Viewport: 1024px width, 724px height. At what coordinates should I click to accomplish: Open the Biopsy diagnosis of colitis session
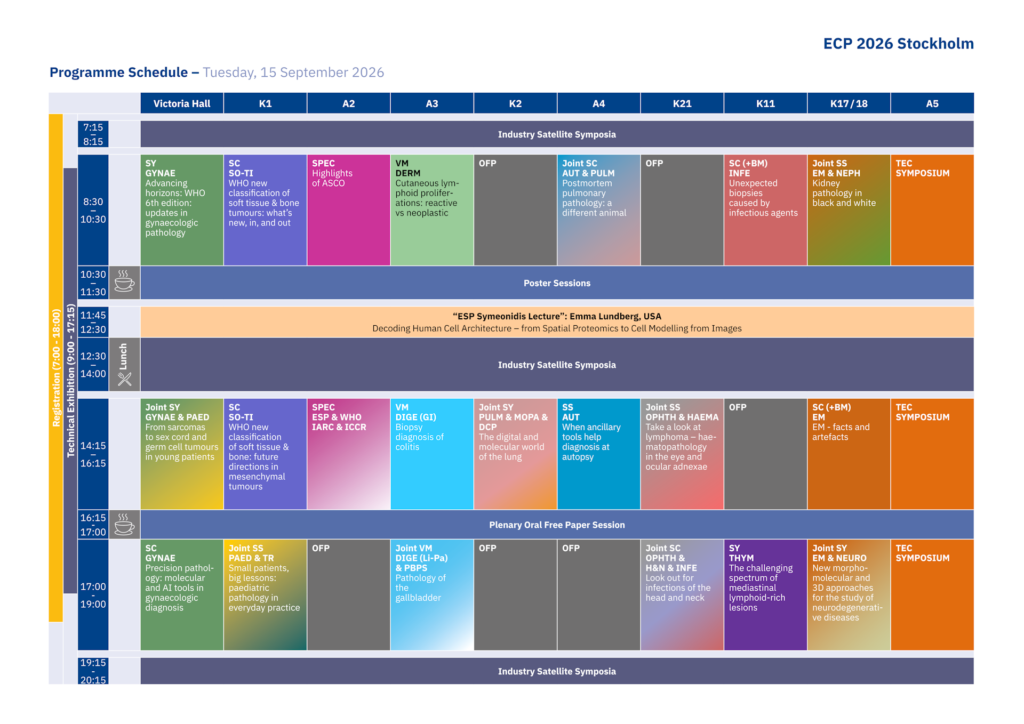(x=431, y=454)
